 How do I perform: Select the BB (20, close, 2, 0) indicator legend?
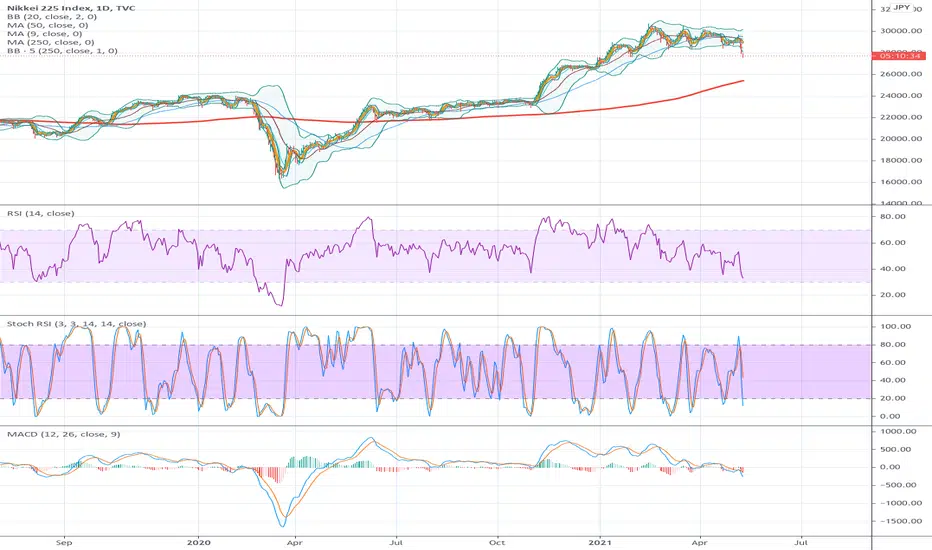52,17
